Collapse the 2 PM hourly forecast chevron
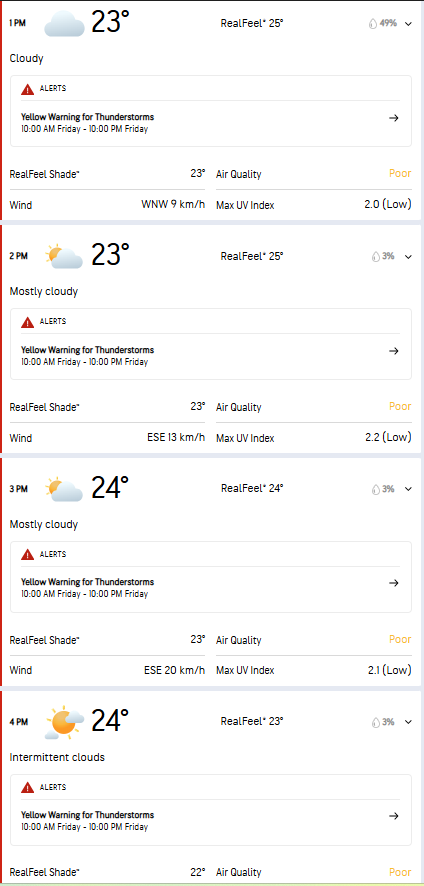The image size is (424, 886). click(409, 257)
